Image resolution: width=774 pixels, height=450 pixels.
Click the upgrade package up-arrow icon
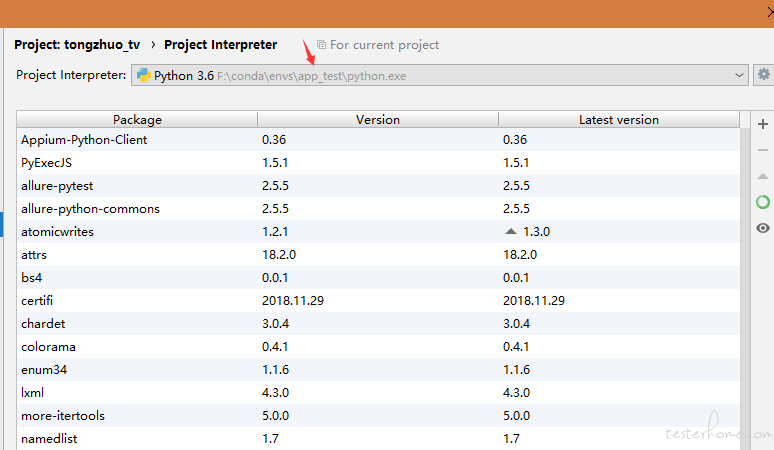[763, 176]
